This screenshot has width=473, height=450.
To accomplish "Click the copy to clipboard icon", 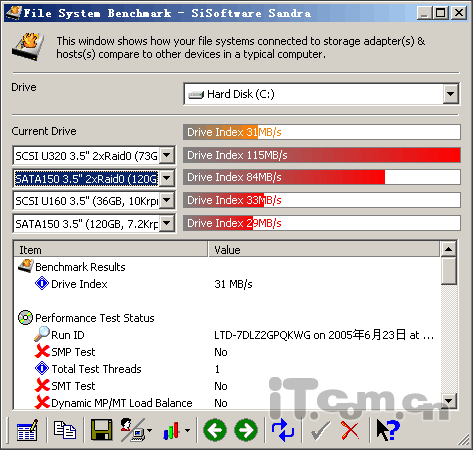I will tap(65, 430).
